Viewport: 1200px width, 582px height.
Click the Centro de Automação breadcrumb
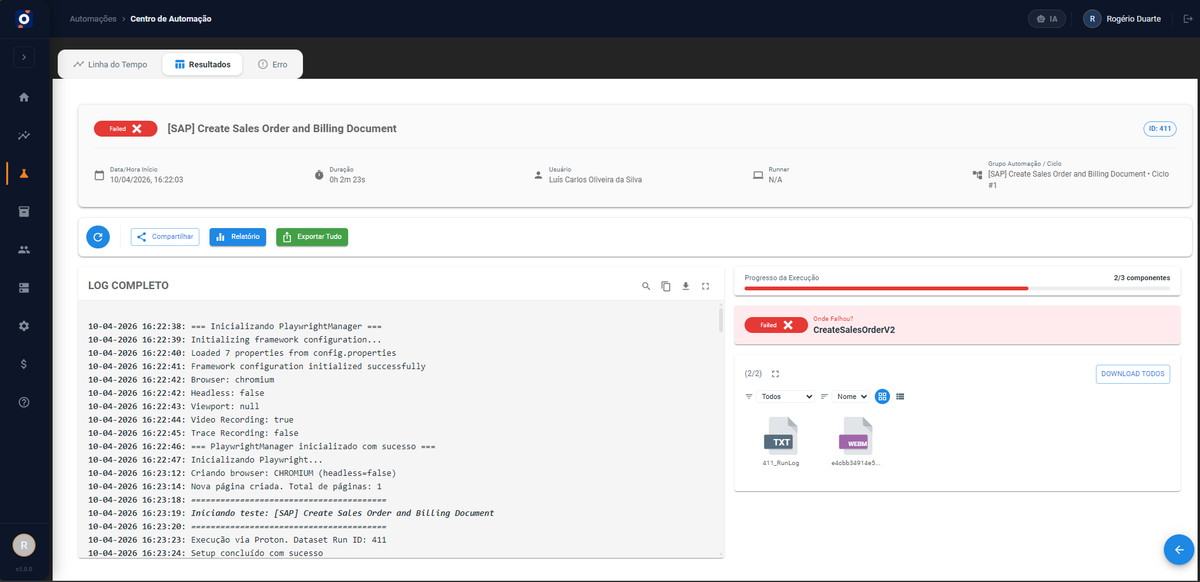coord(171,19)
